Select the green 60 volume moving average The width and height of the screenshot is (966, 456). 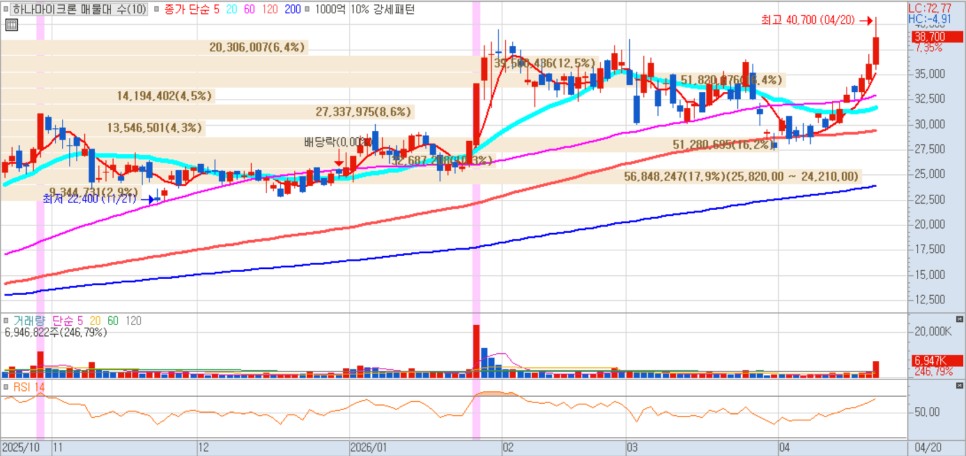pos(113,321)
